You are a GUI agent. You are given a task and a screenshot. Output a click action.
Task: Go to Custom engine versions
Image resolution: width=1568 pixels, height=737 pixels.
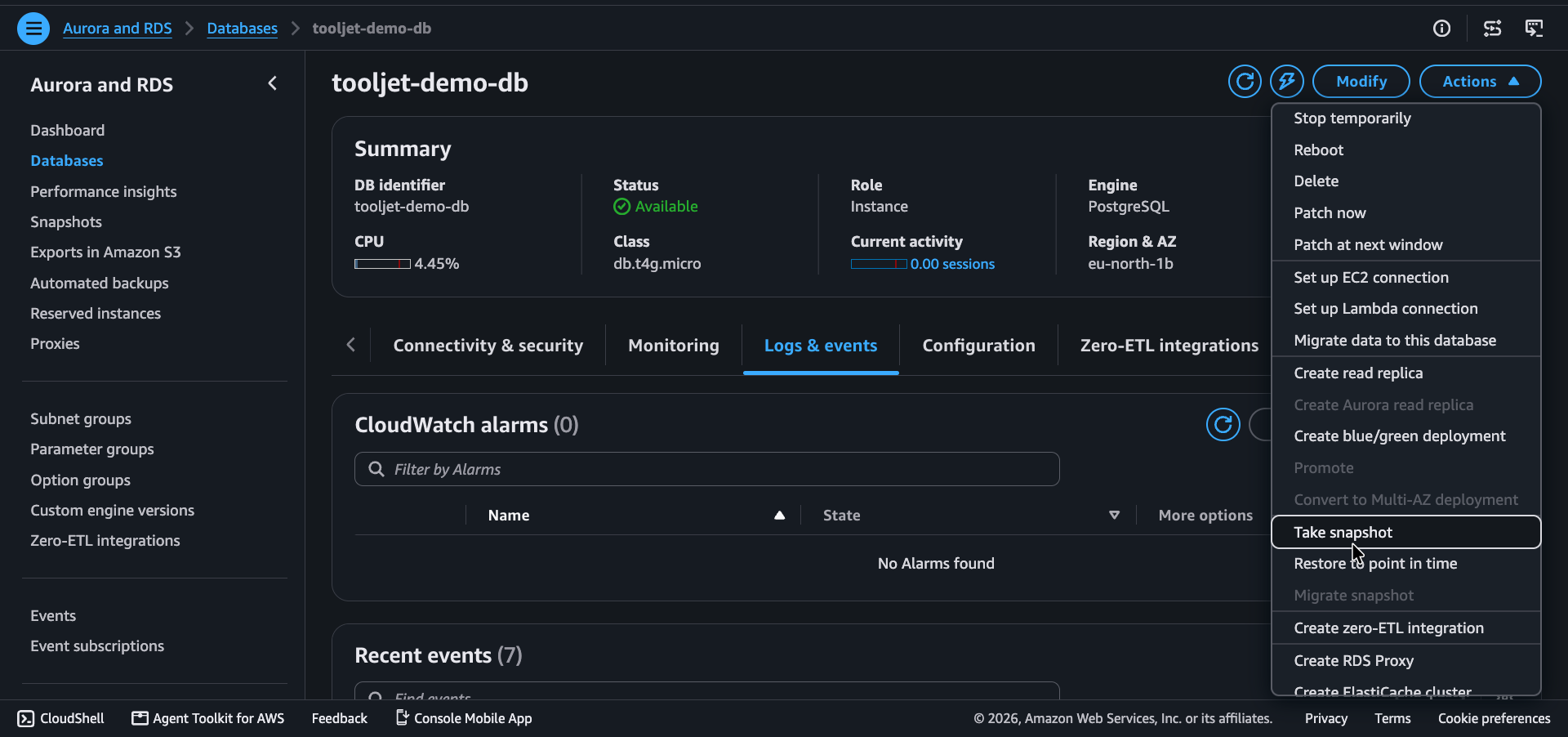tap(113, 511)
